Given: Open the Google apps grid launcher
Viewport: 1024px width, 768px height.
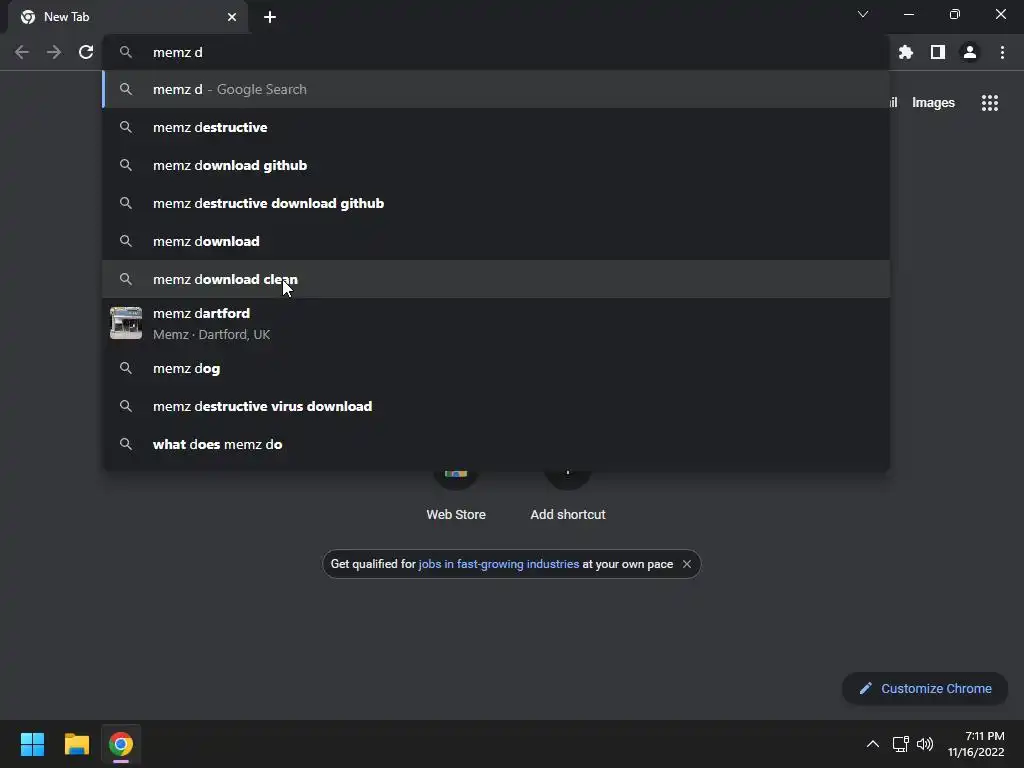Looking at the screenshot, I should click(989, 103).
